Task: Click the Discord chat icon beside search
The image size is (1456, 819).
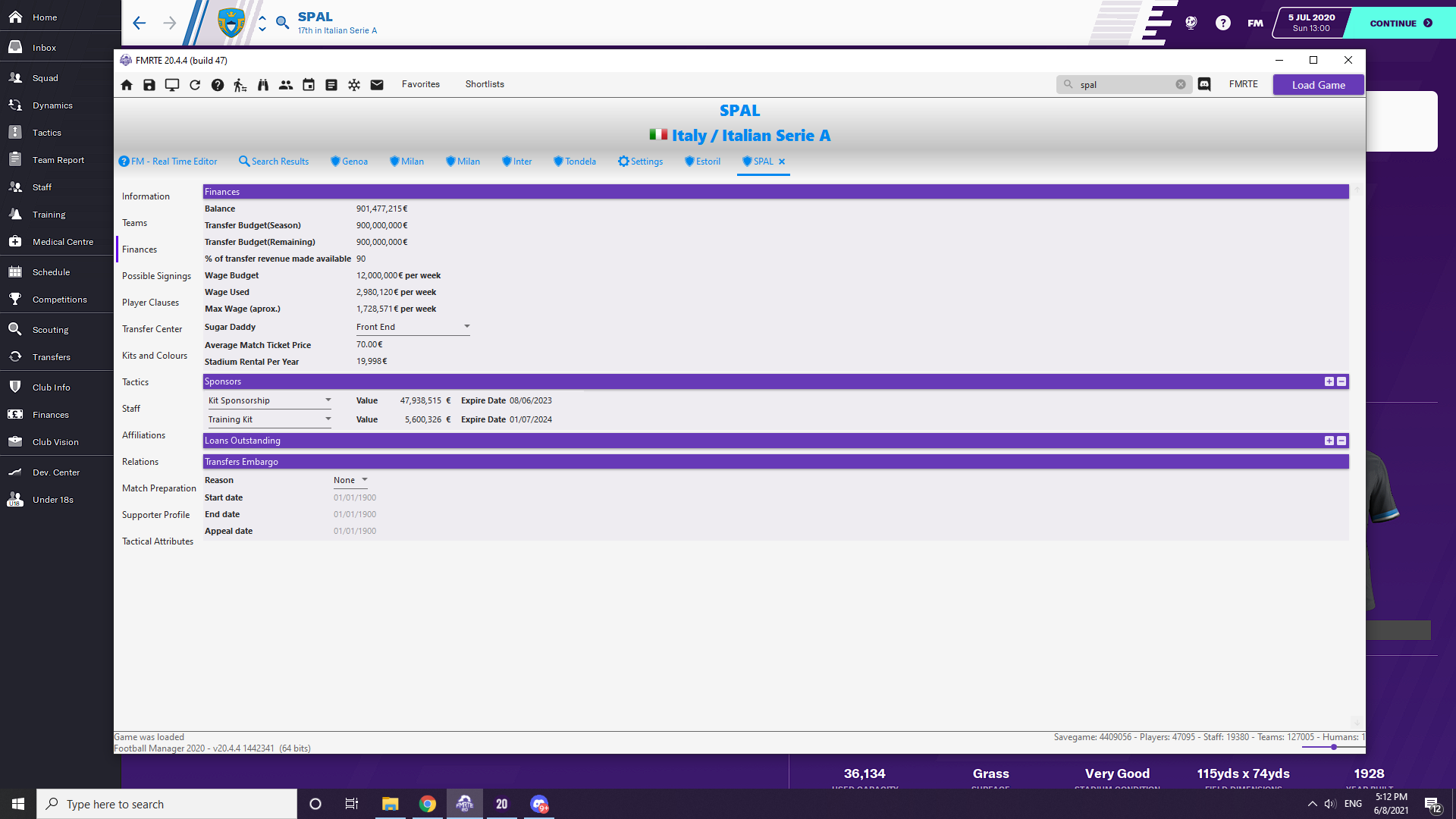Action: 1204,85
